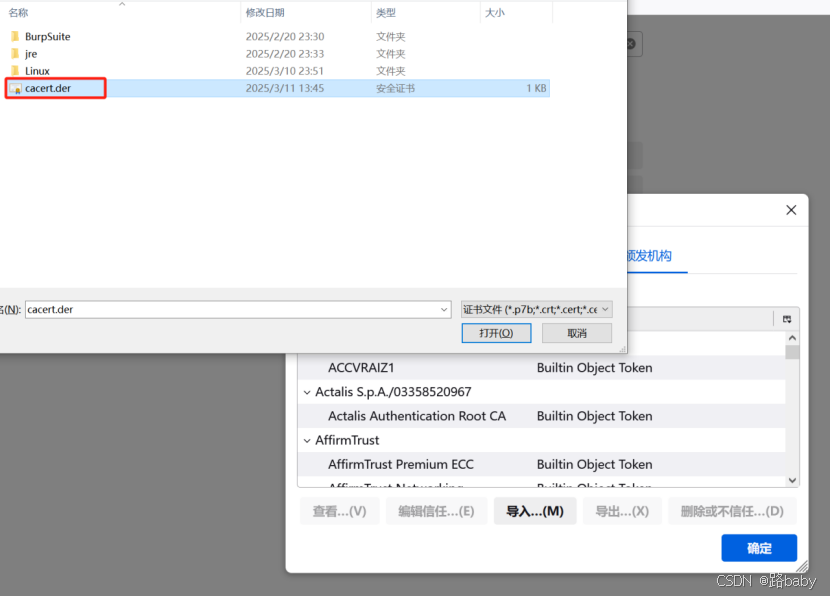This screenshot has width=831, height=597.
Task: Click the file name input field
Action: point(230,310)
